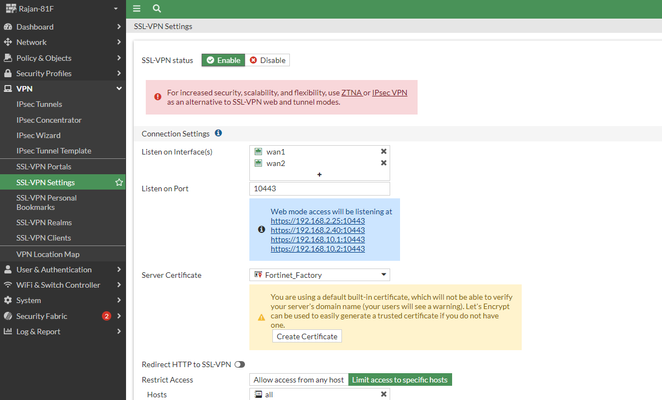Click the Connection Settings info icon
The width and height of the screenshot is (662, 400).
click(218, 132)
